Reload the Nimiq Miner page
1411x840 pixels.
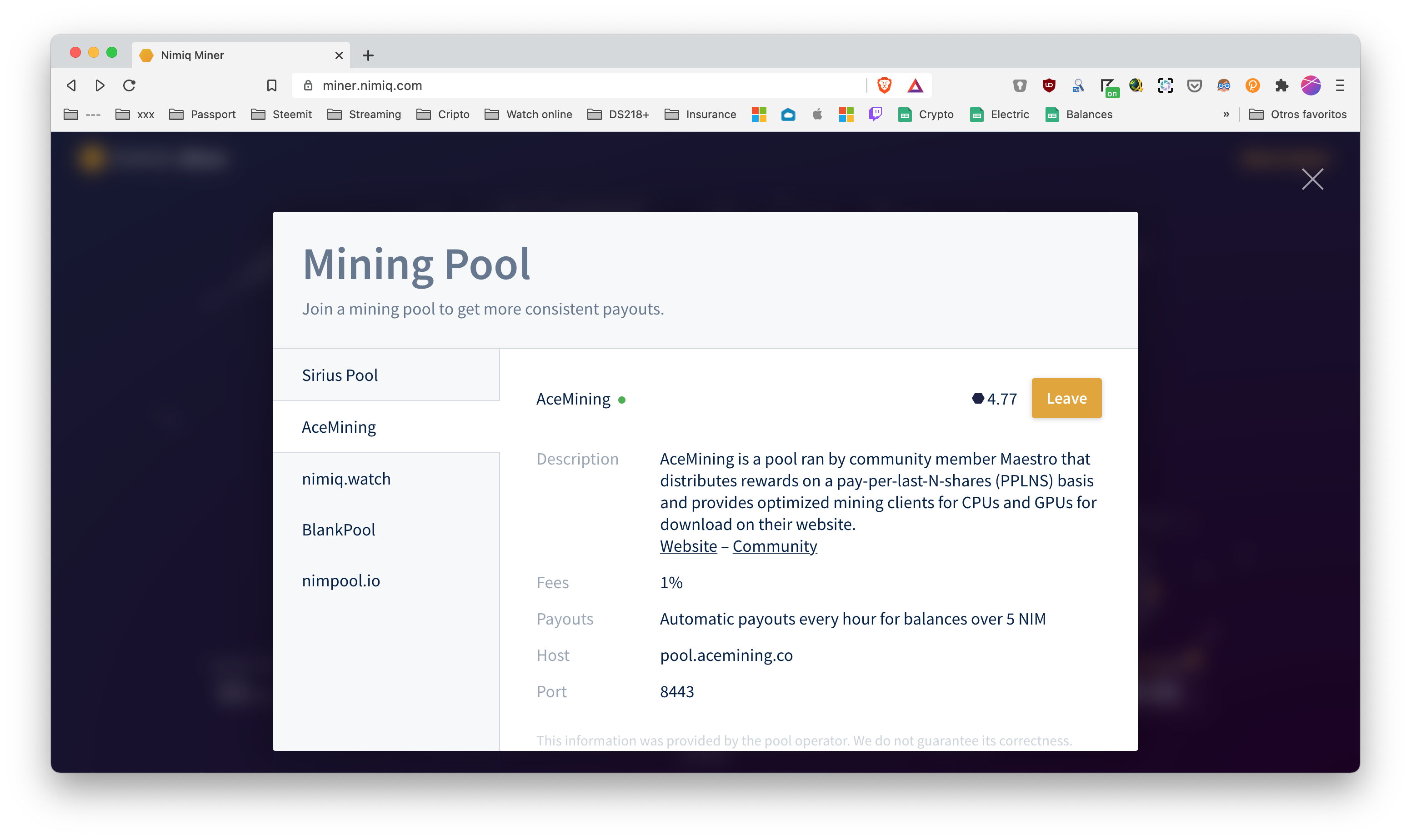129,85
